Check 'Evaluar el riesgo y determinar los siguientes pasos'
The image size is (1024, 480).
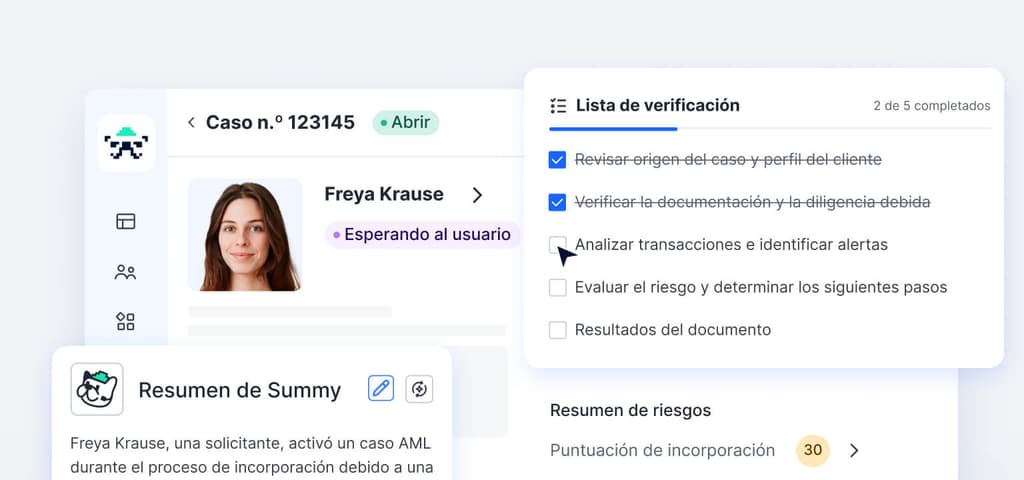point(557,287)
